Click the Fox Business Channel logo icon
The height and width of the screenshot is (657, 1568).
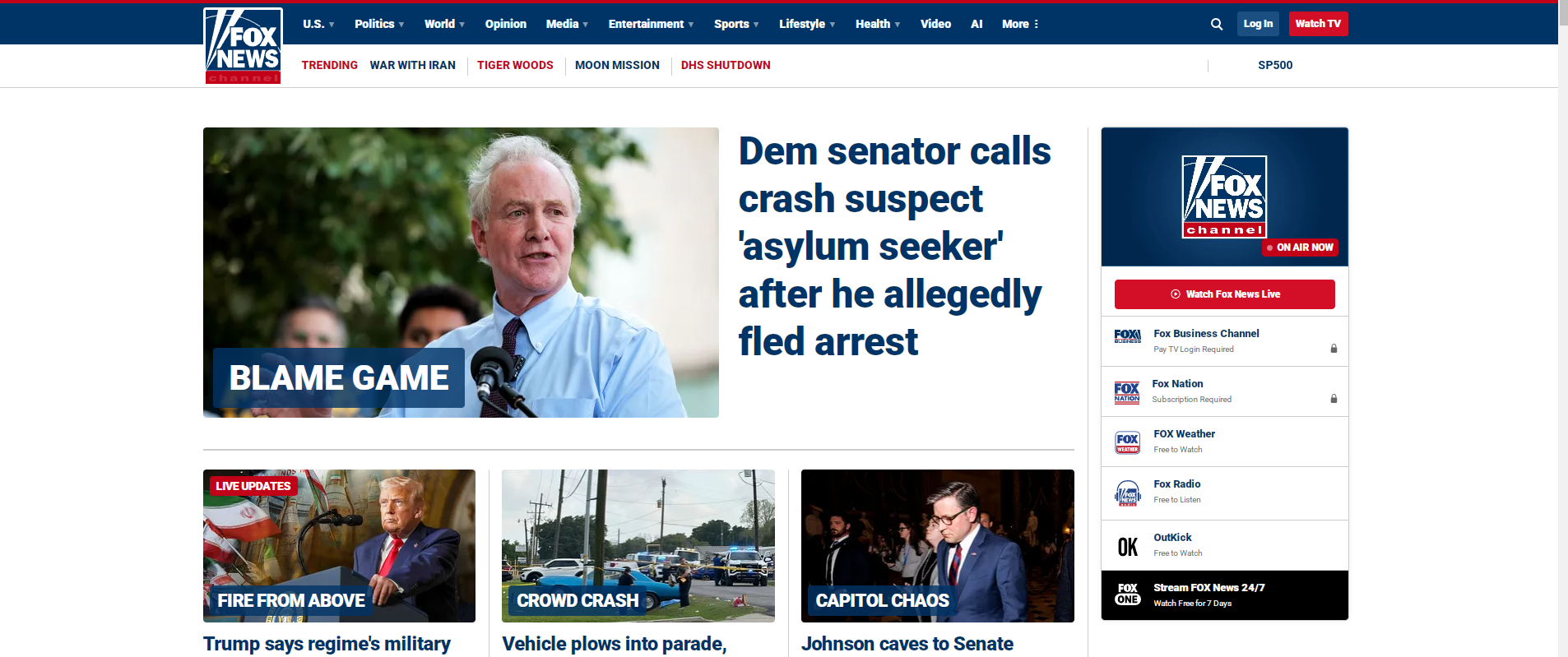[x=1127, y=336]
